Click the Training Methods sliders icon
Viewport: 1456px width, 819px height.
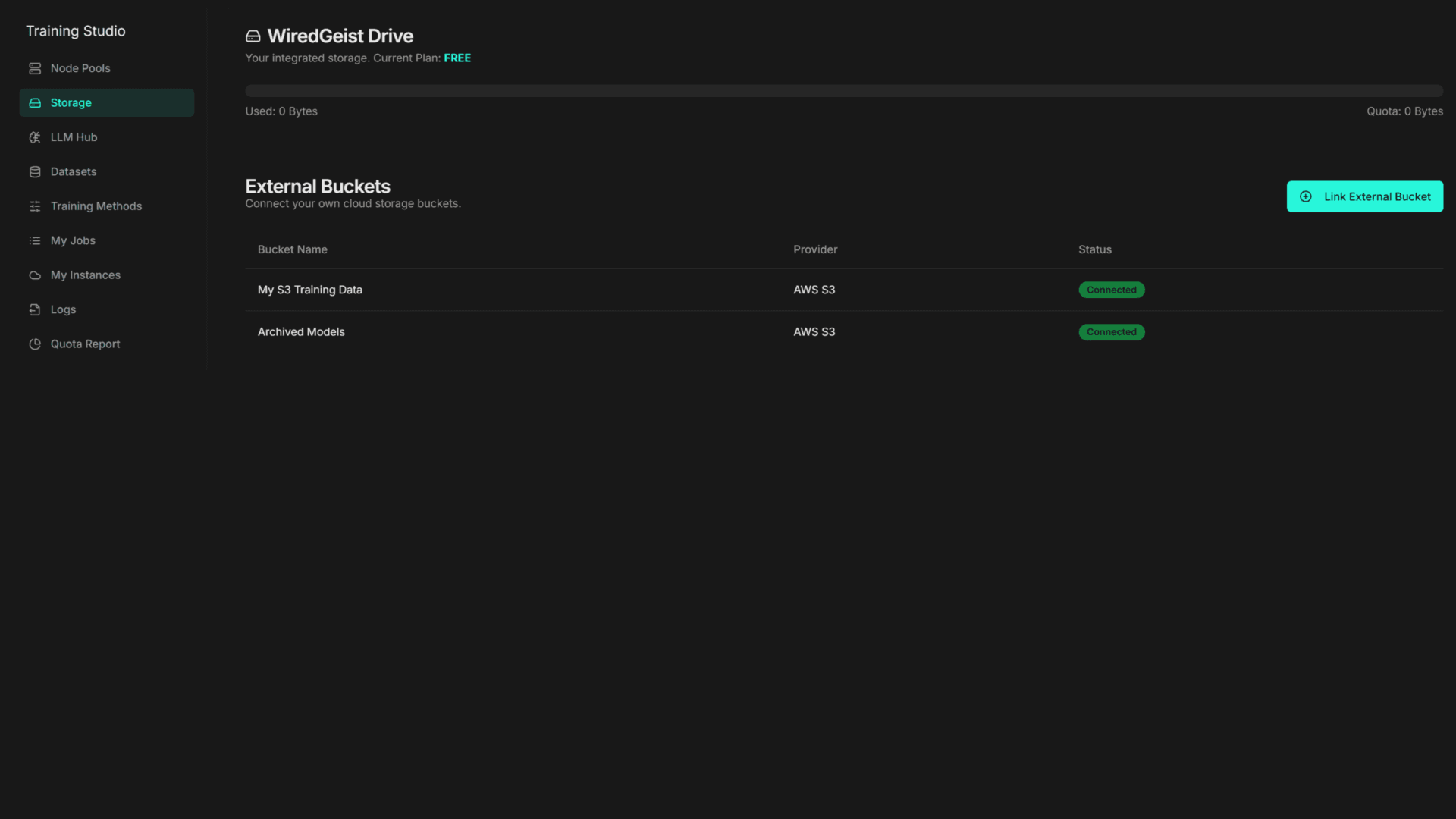(x=35, y=206)
